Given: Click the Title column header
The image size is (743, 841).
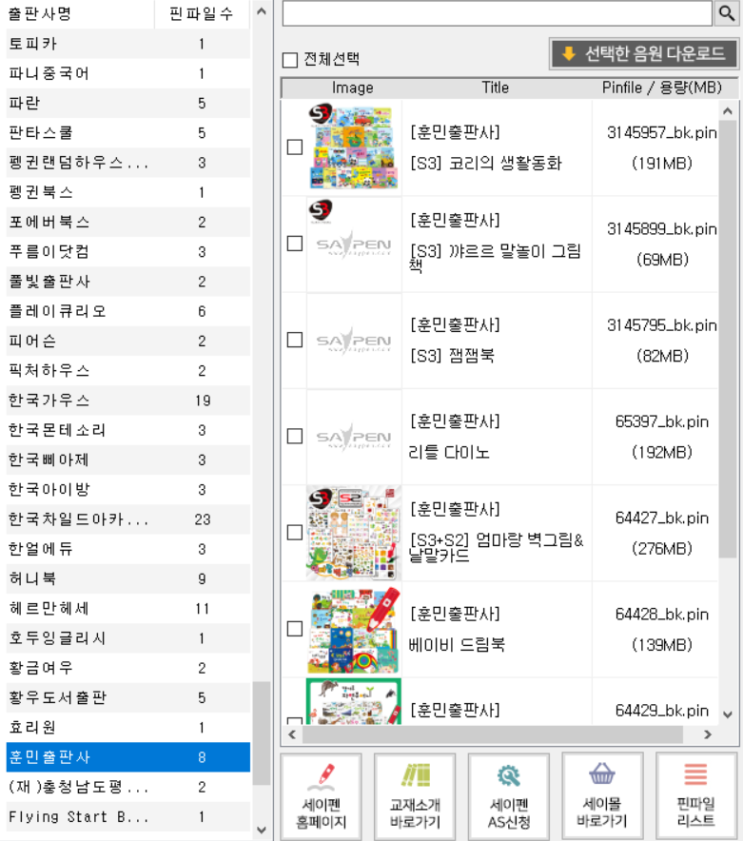Looking at the screenshot, I should coord(495,87).
